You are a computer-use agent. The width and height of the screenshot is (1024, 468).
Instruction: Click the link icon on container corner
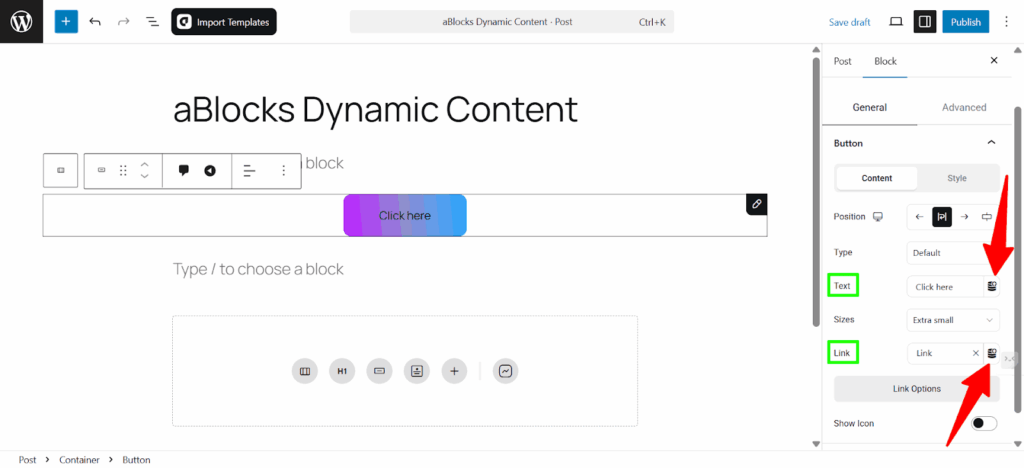click(x=756, y=204)
